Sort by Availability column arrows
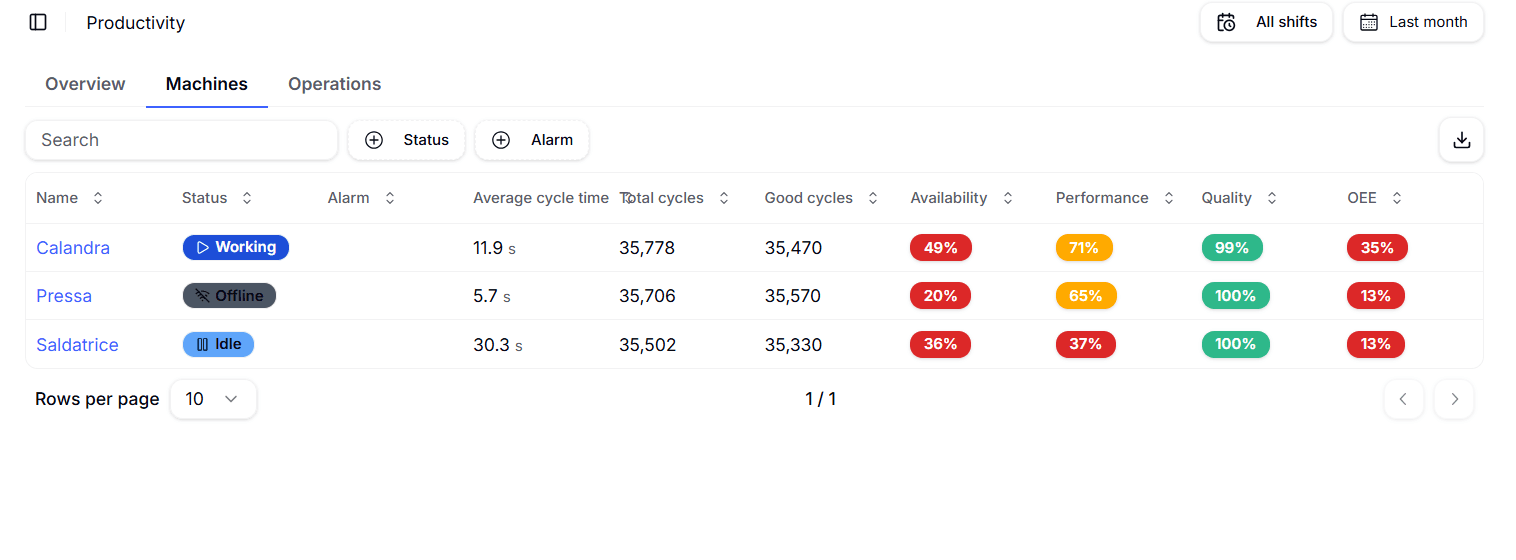1516x560 pixels. (x=1008, y=198)
